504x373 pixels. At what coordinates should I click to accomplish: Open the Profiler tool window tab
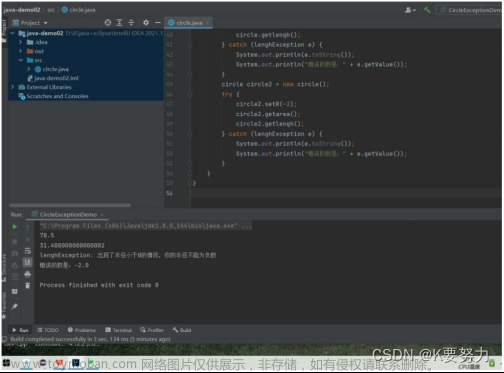(152, 330)
